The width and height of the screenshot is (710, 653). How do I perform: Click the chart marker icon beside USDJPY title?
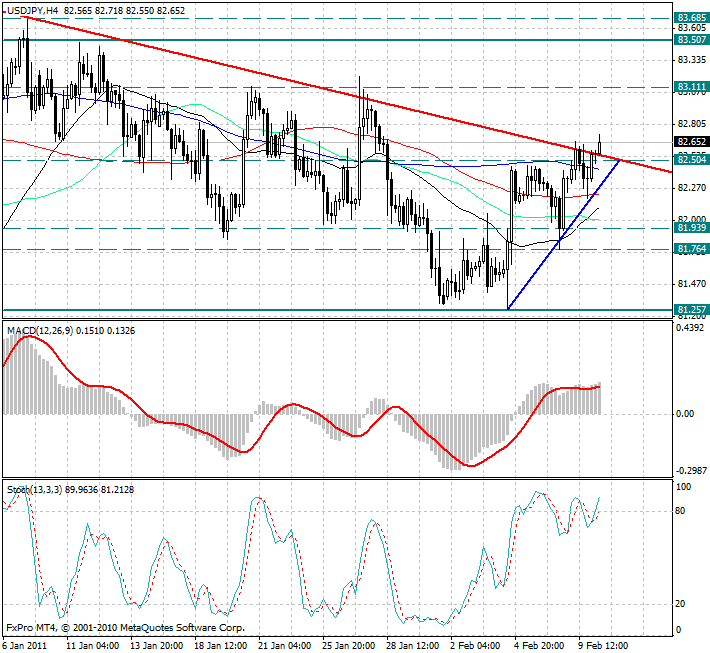[5, 9]
